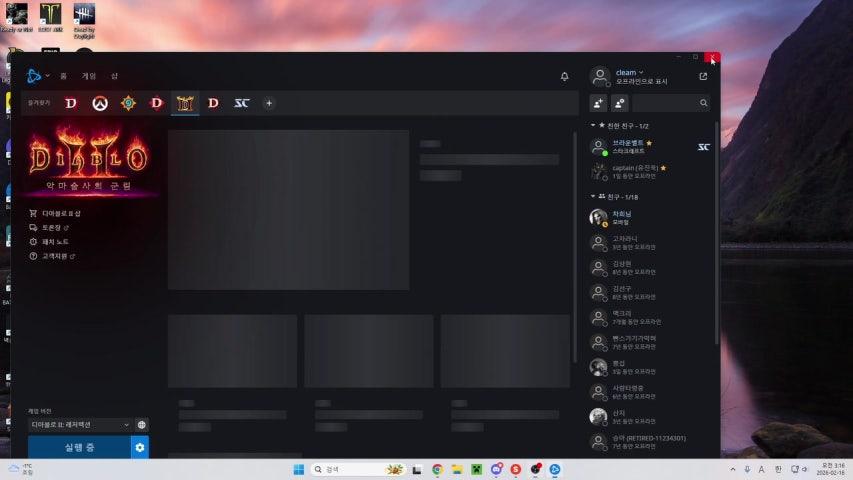Open the game version dropdown 디아블로 II: 레저렉션
This screenshot has width=853, height=480.
pyautogui.click(x=79, y=424)
